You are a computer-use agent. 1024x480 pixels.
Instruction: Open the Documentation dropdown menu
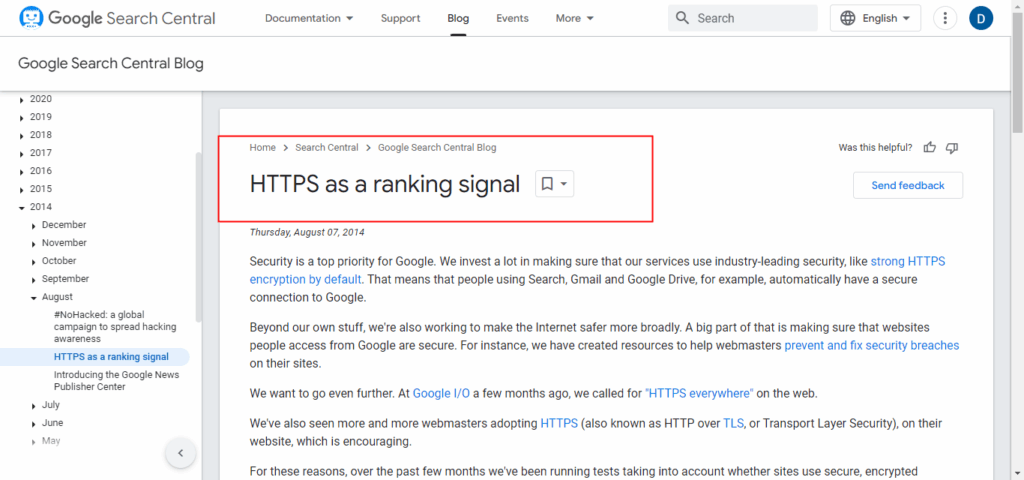[309, 18]
